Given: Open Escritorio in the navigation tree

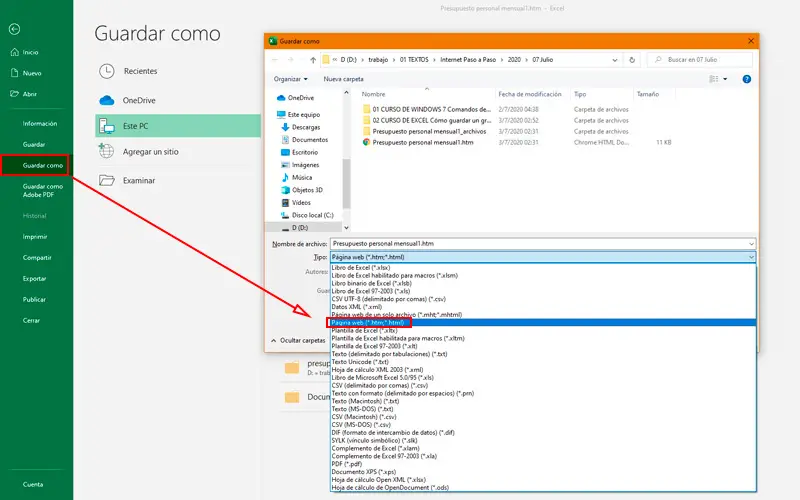Looking at the screenshot, I should pos(299,152).
